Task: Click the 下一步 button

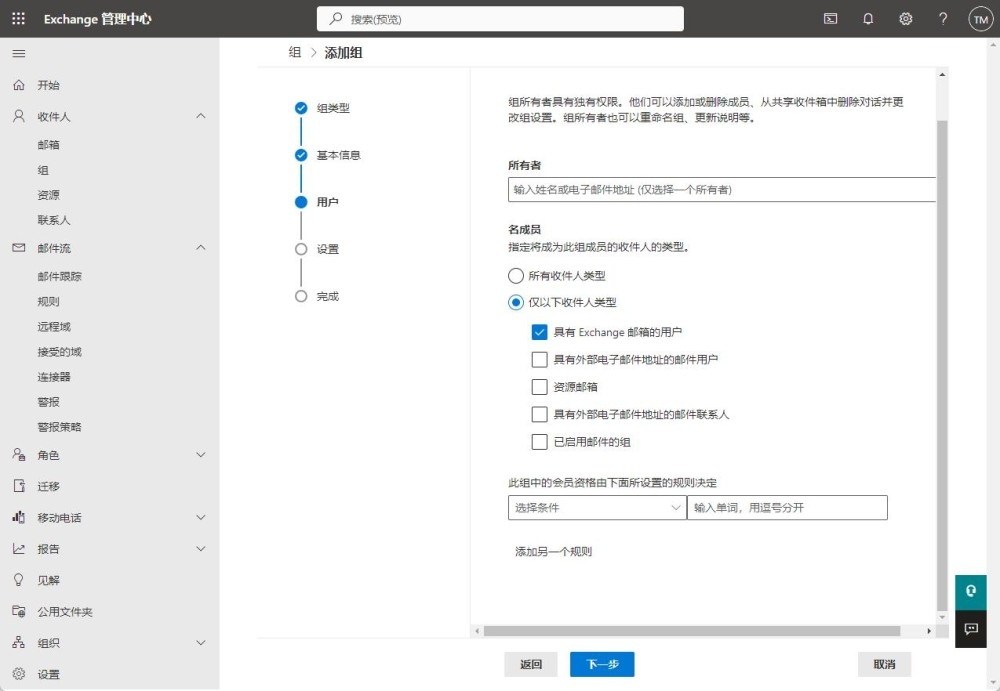Action: (602, 664)
